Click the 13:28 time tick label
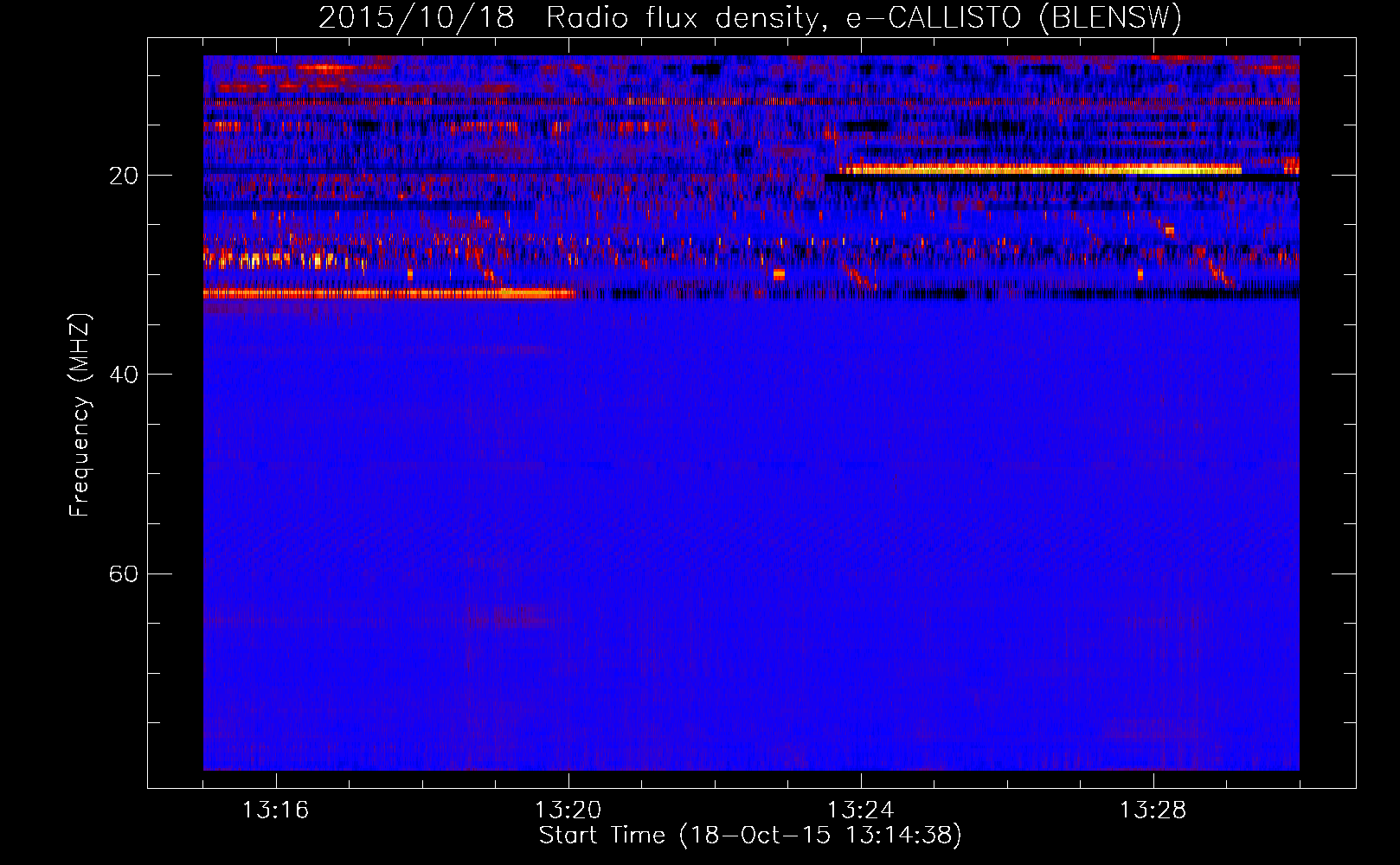 click(1153, 811)
